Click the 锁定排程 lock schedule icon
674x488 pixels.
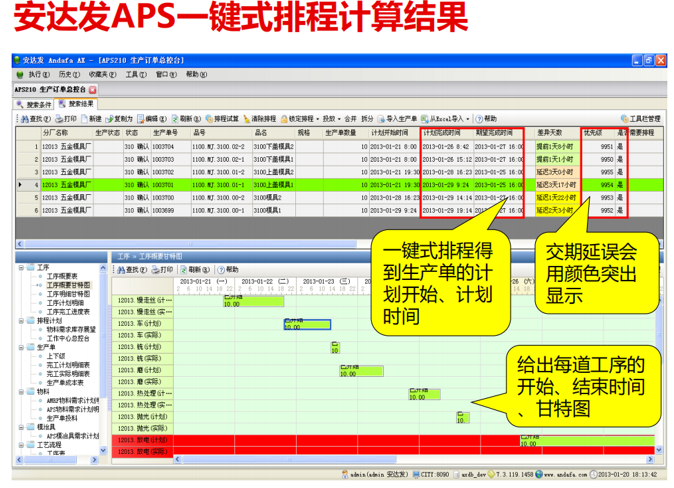click(x=284, y=119)
